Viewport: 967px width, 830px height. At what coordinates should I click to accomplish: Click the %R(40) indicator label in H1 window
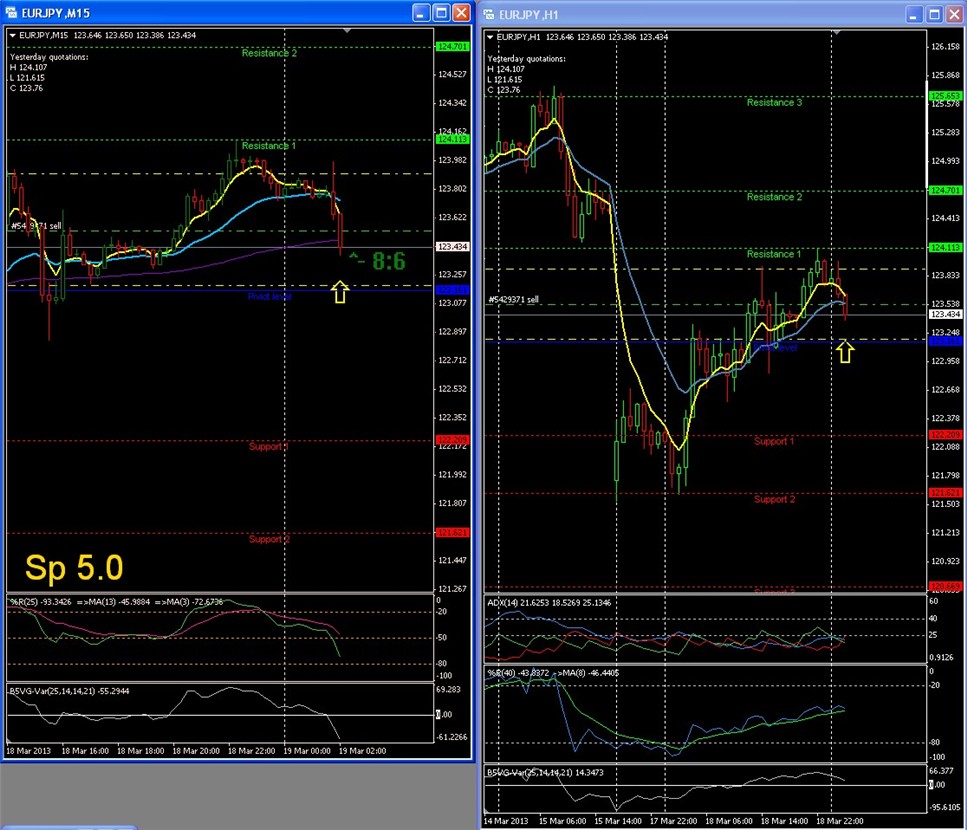coord(553,673)
